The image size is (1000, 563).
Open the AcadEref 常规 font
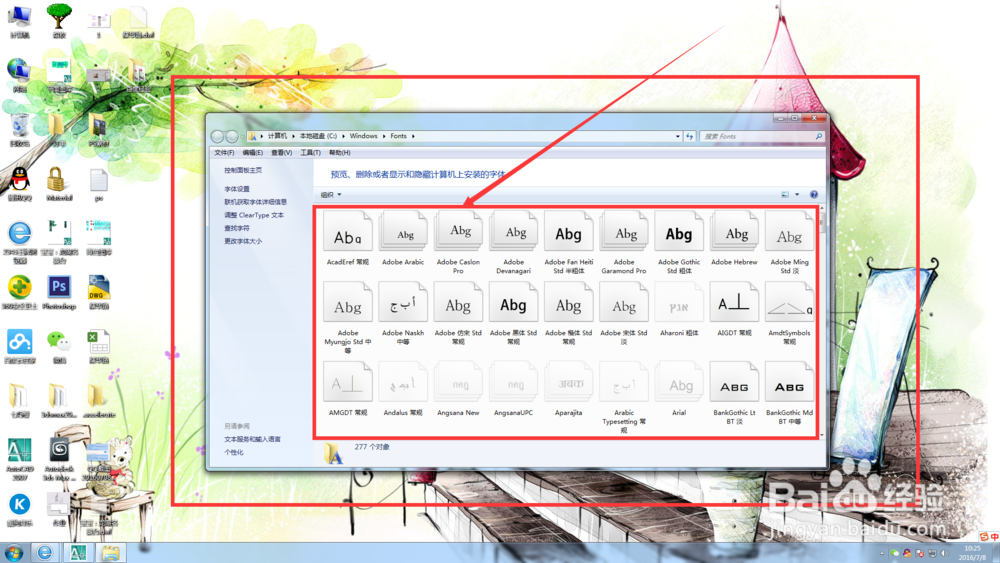pos(348,239)
